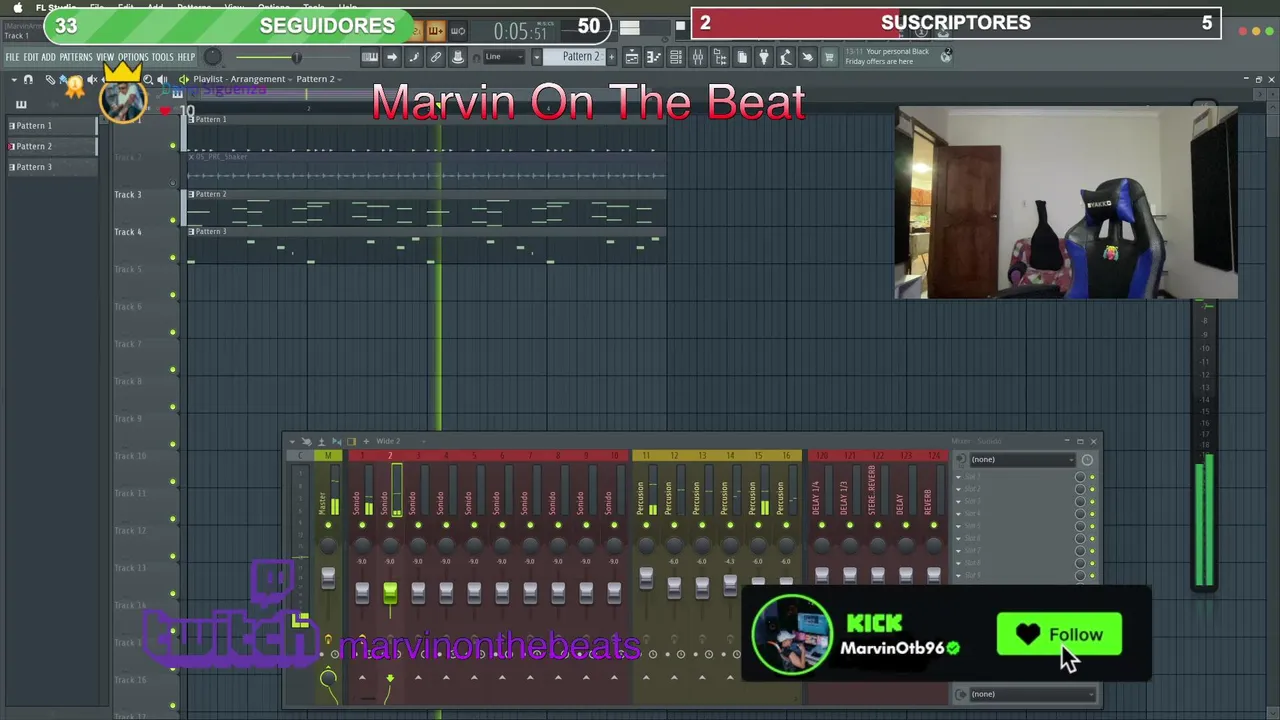Click the plus button next to Pattern 2
The image size is (1280, 720).
click(611, 57)
